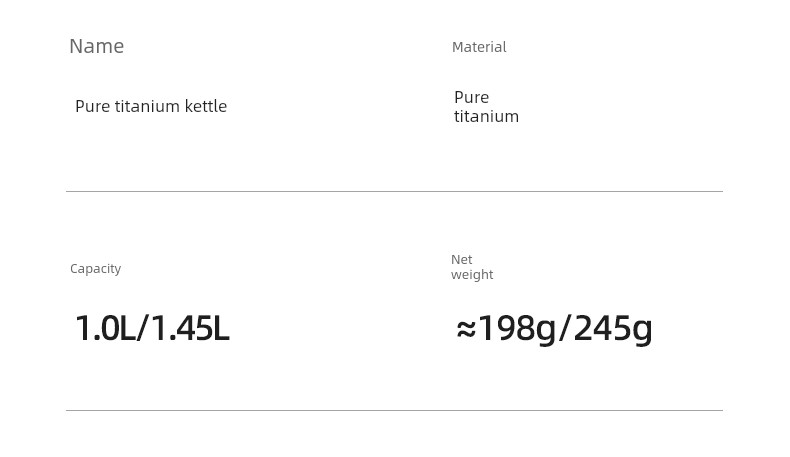Image resolution: width=790 pixels, height=457 pixels.
Task: Click the 1.0L/1.45L capacity value
Action: click(x=152, y=329)
